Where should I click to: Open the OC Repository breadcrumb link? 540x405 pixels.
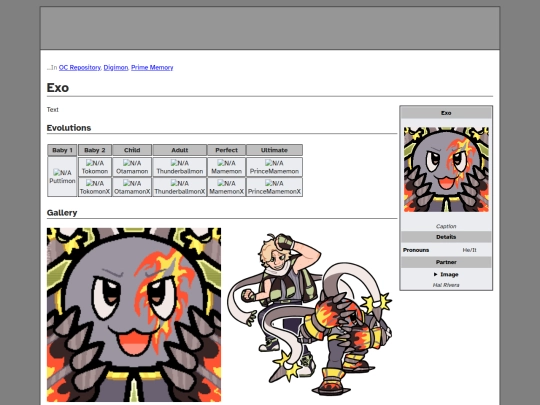(x=80, y=68)
